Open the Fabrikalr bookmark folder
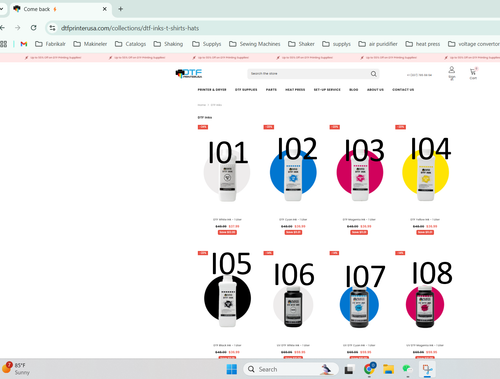This screenshot has height=379, width=500. coord(50,44)
